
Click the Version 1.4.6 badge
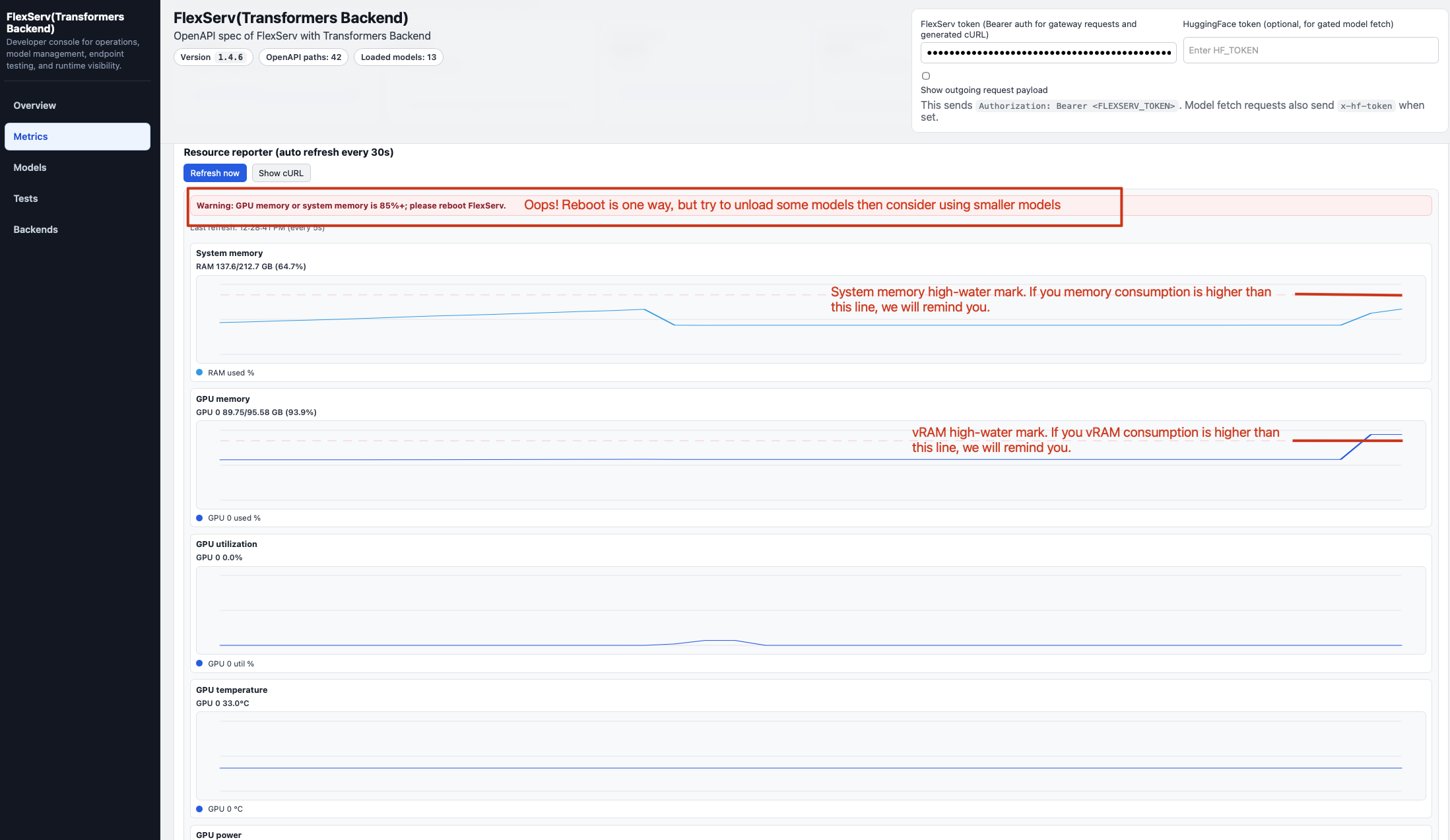coord(213,57)
